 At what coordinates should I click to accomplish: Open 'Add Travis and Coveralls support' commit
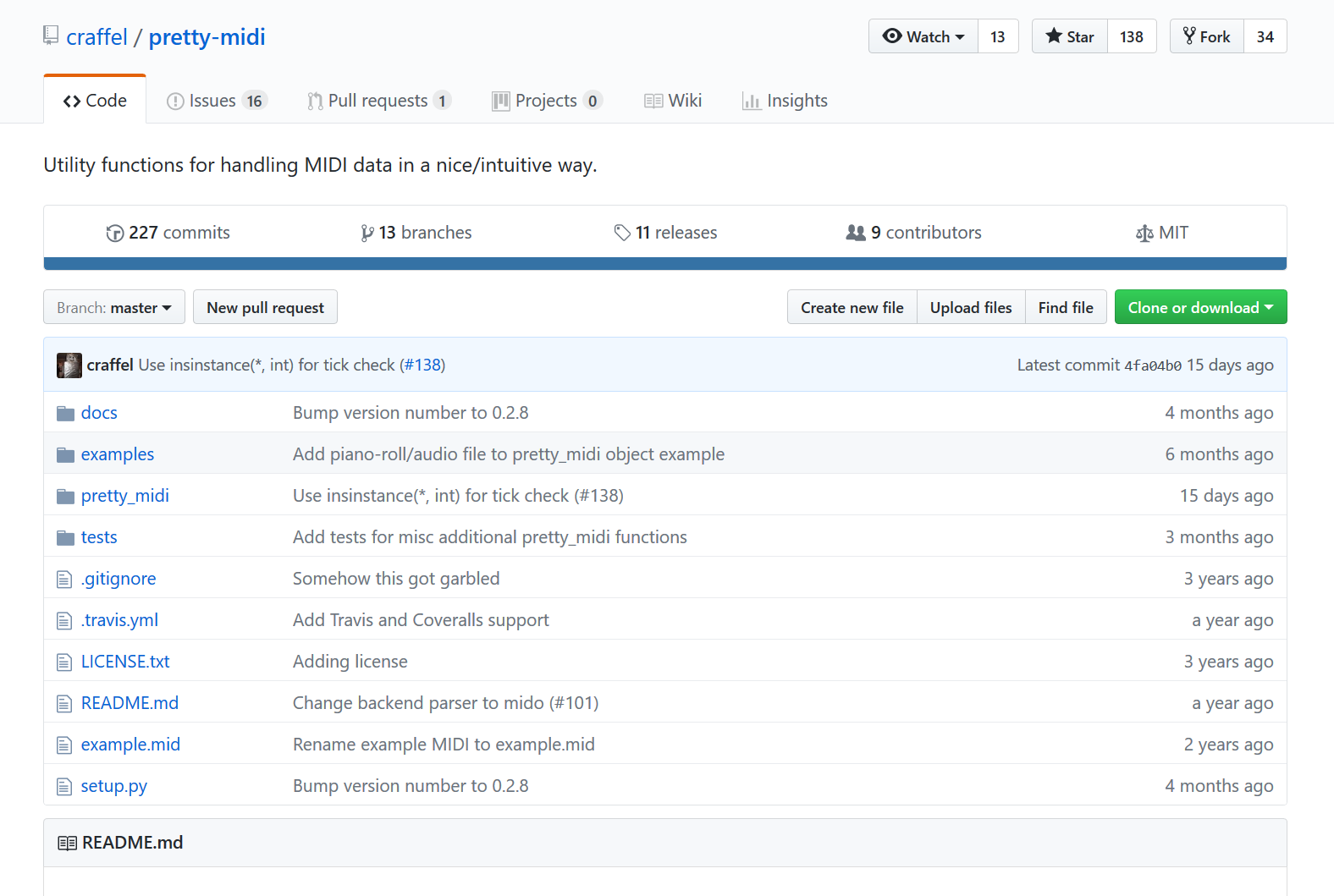point(421,620)
